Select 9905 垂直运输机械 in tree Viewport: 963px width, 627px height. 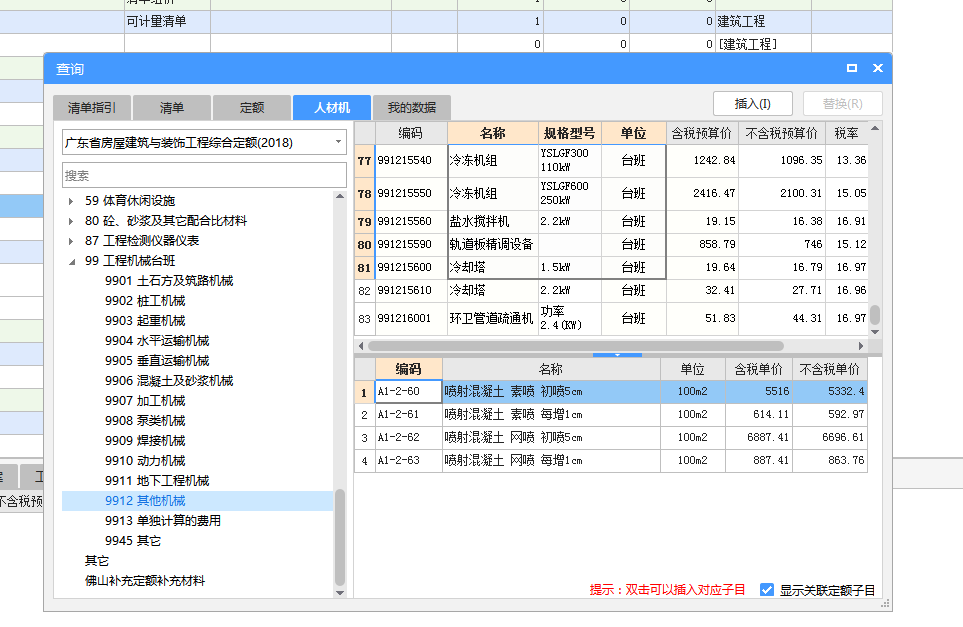click(157, 360)
